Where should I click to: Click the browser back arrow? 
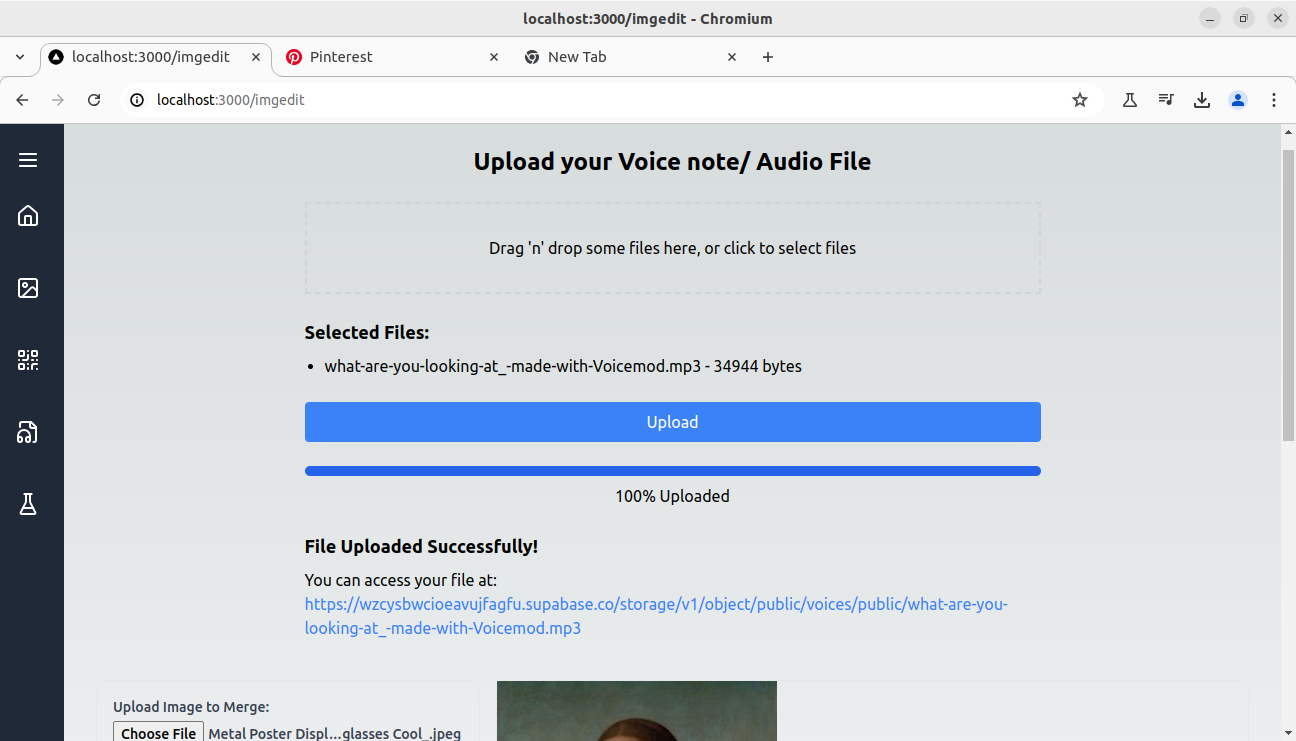pyautogui.click(x=22, y=100)
